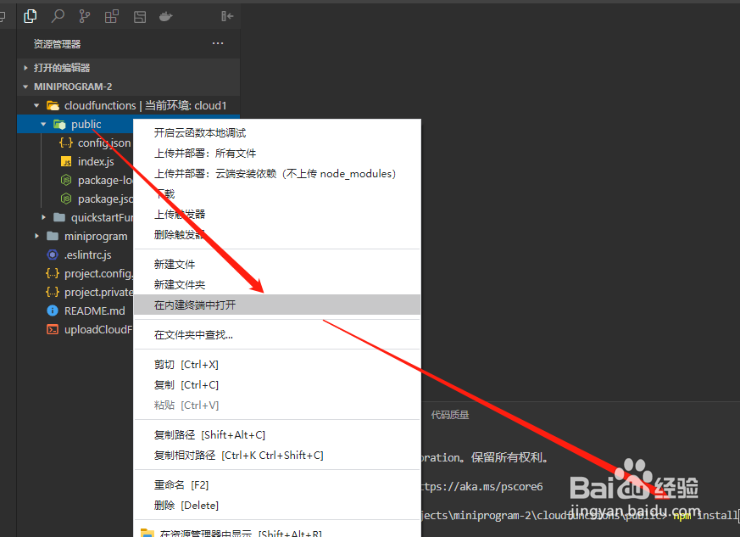Screen dimensions: 742x537
Task: Choose 重命名 [F2] menu entry
Action: tap(277, 485)
